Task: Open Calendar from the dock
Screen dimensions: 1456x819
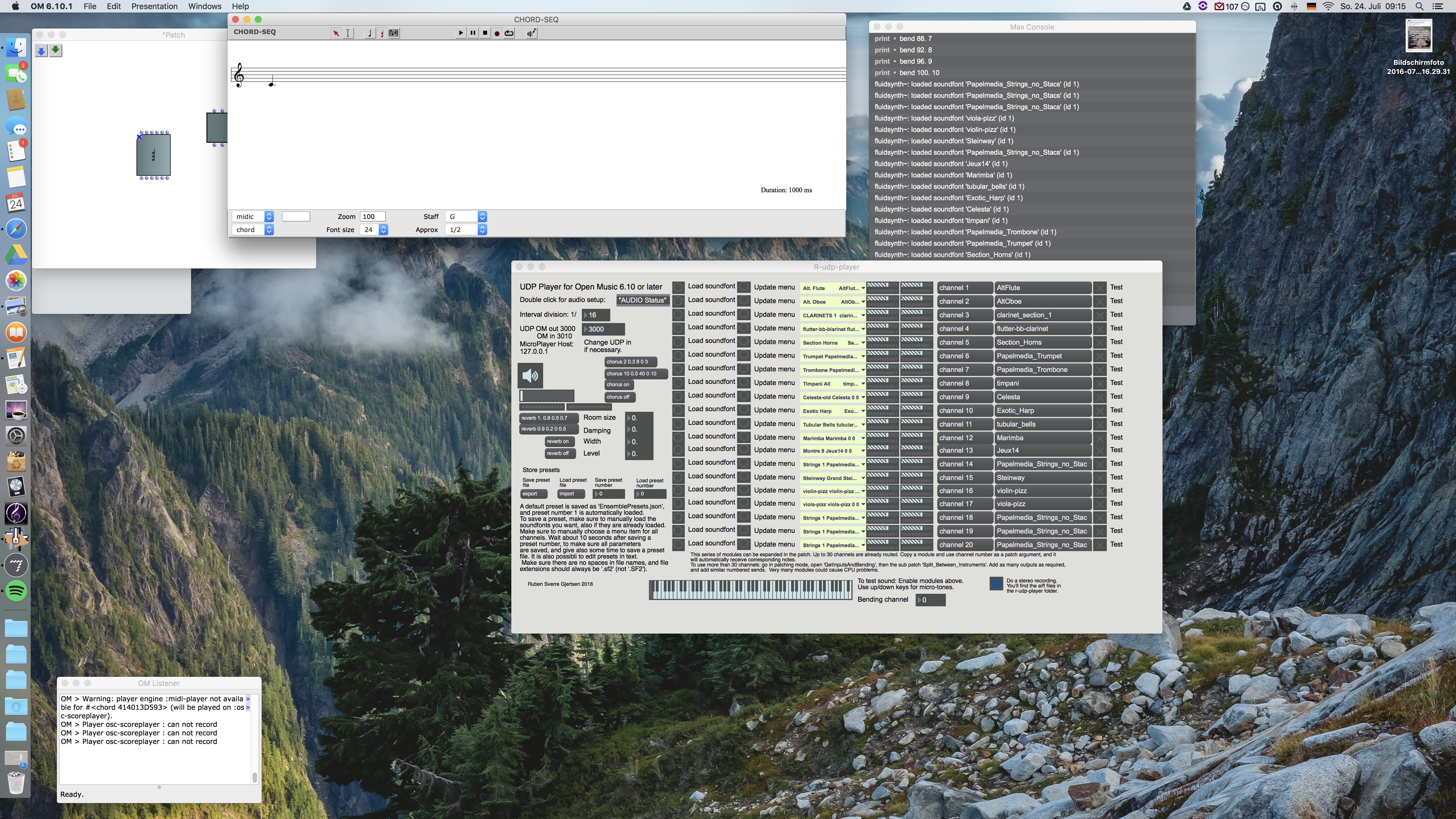Action: pyautogui.click(x=16, y=202)
